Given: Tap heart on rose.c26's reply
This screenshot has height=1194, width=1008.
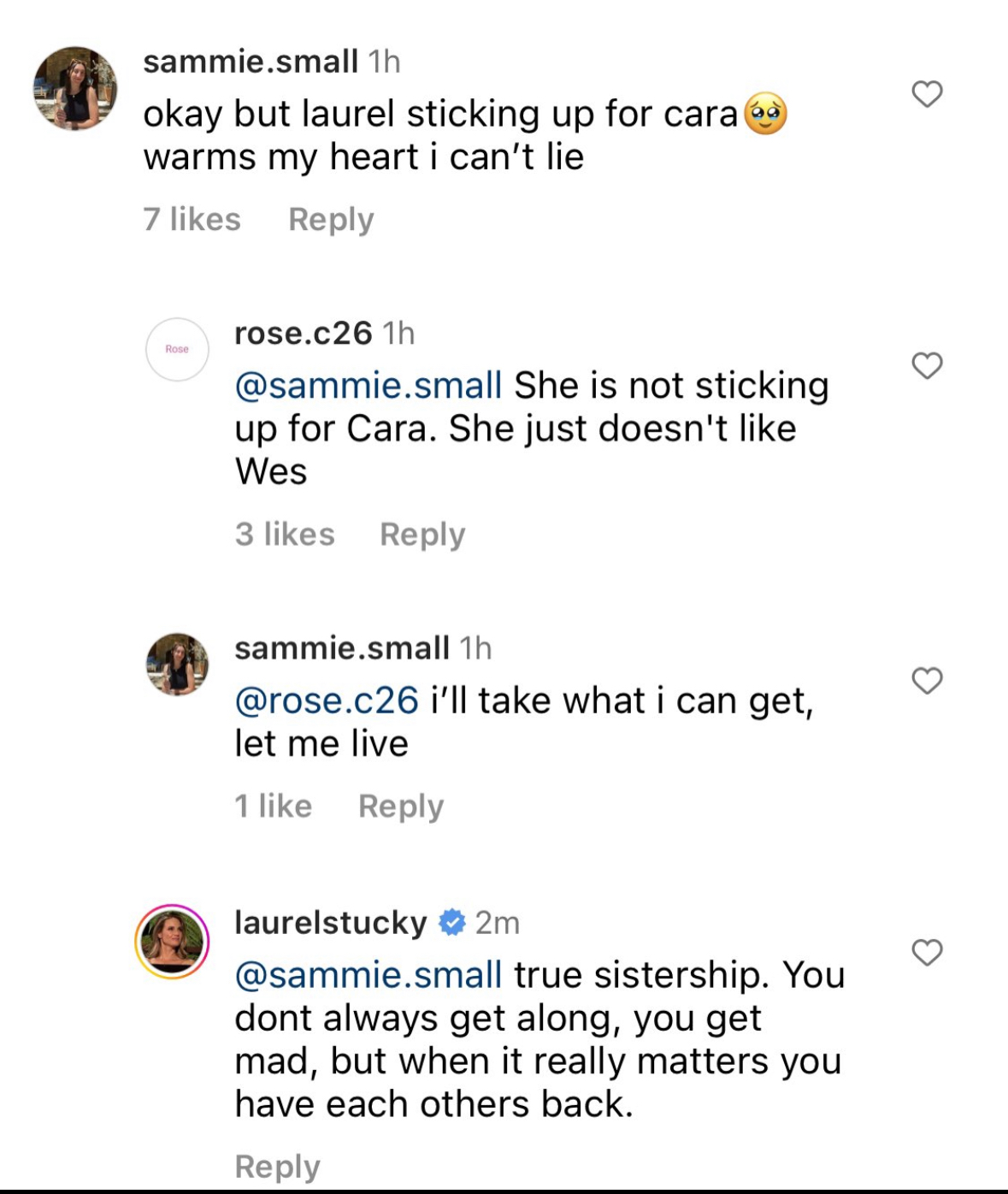Looking at the screenshot, I should point(927,365).
